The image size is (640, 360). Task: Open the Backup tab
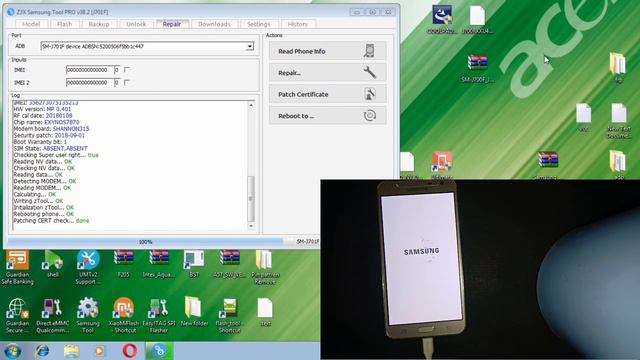(x=99, y=24)
